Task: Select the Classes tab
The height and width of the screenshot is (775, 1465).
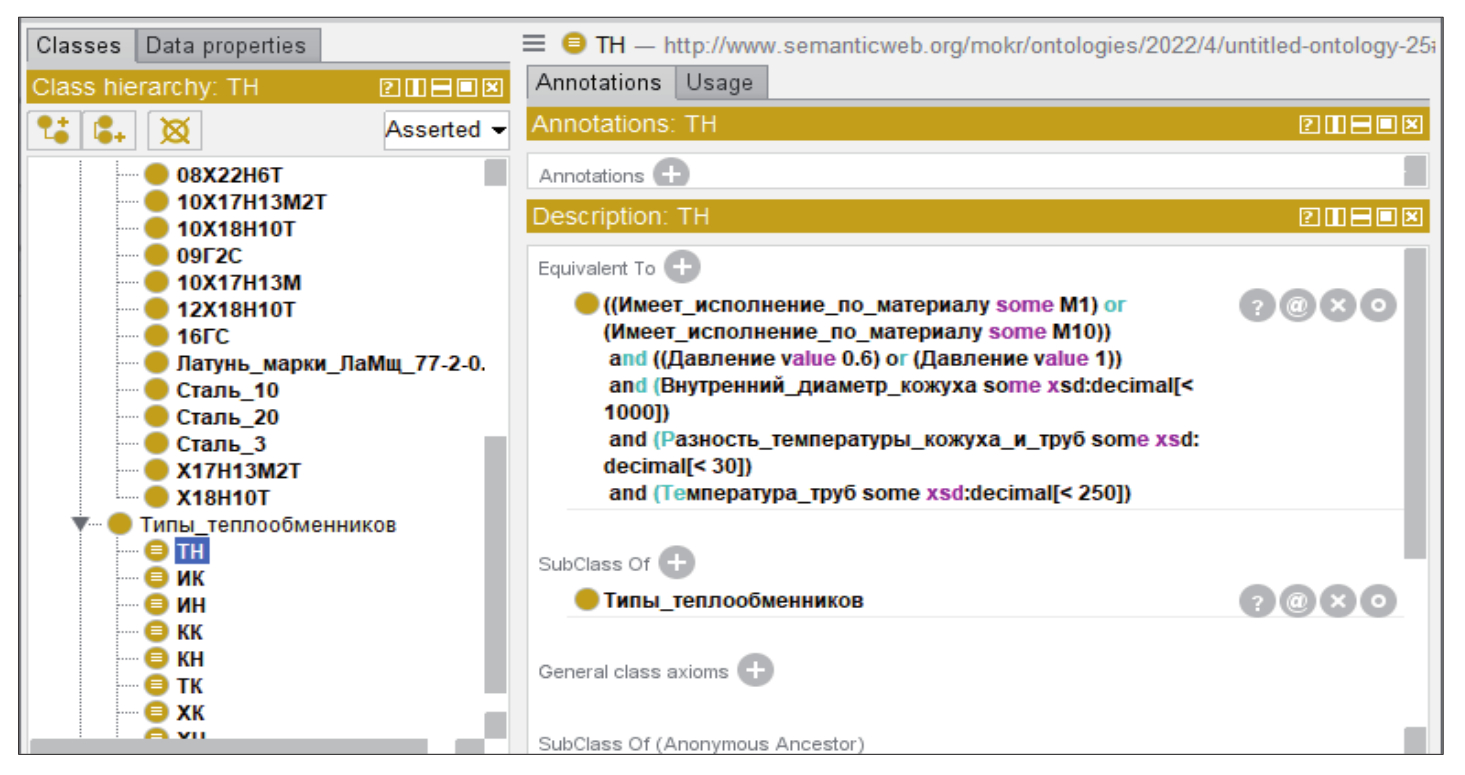Action: pyautogui.click(x=78, y=46)
